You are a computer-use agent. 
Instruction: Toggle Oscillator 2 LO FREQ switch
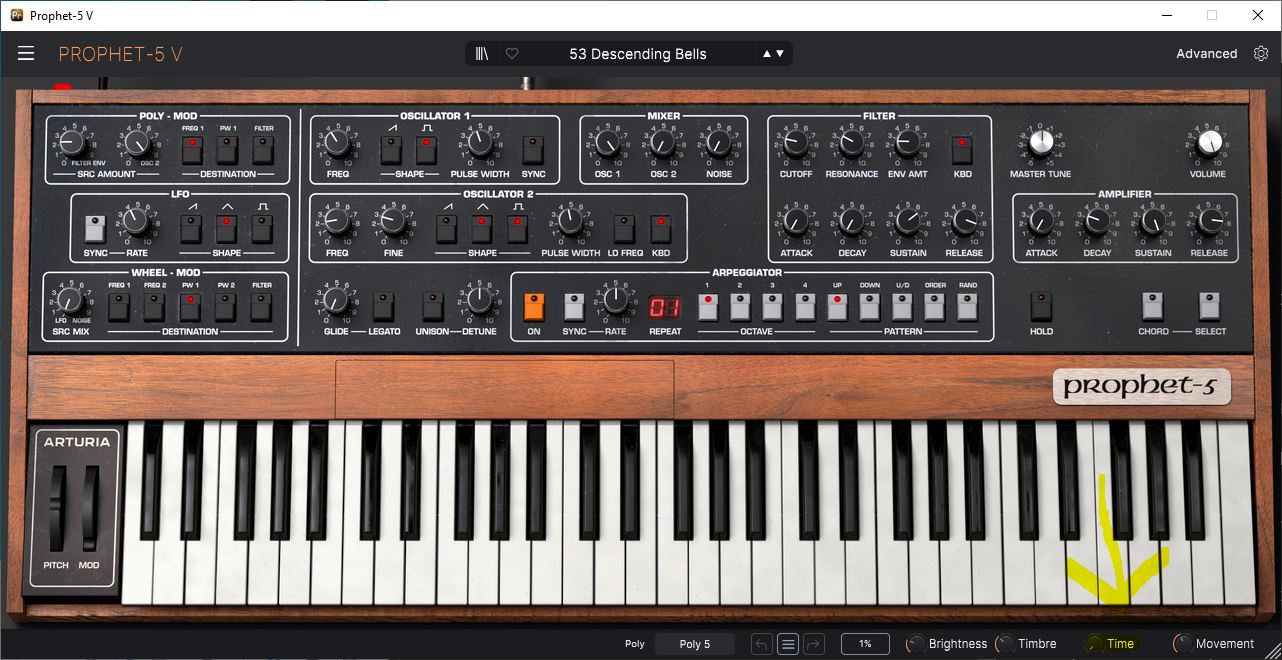pos(625,229)
